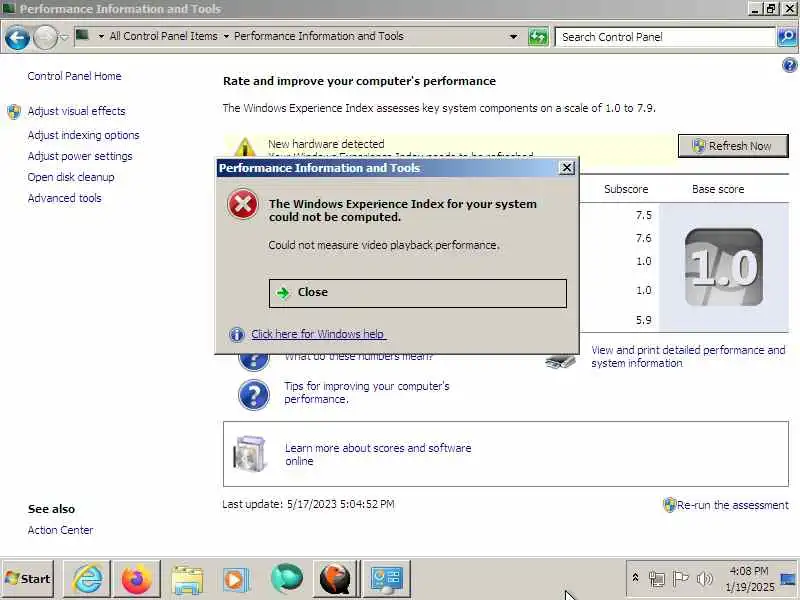Screen dimensions: 800x600
Task: Click the yellow warning triangle icon
Action: point(245,147)
